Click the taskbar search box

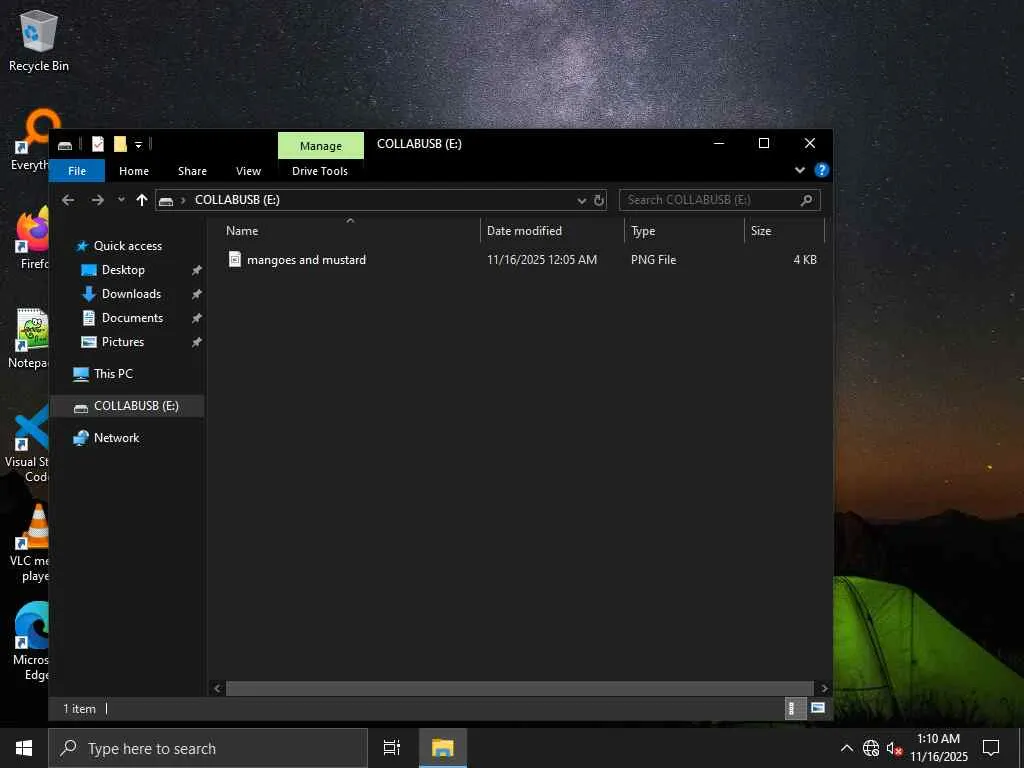coord(208,748)
